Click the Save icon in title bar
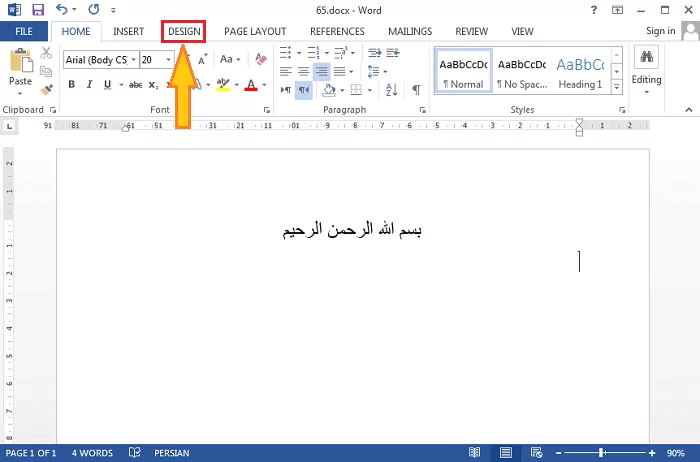The width and height of the screenshot is (700, 462). pyautogui.click(x=38, y=9)
